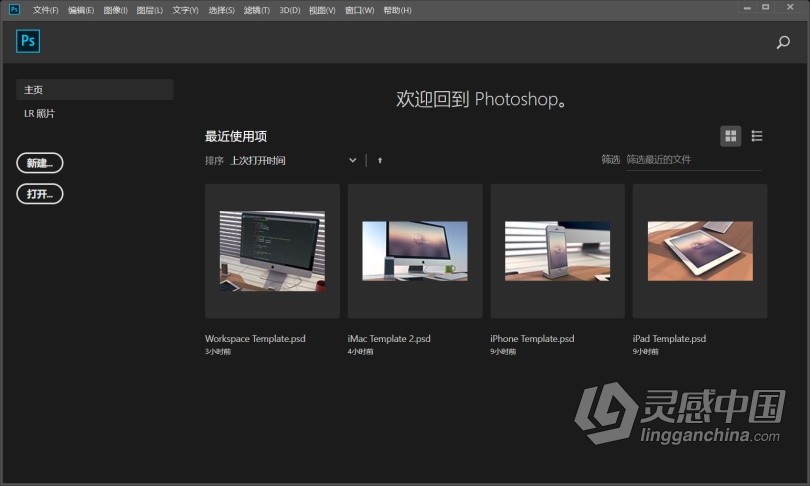
Task: Minimize the Photoshop window
Action: pyautogui.click(x=747, y=8)
